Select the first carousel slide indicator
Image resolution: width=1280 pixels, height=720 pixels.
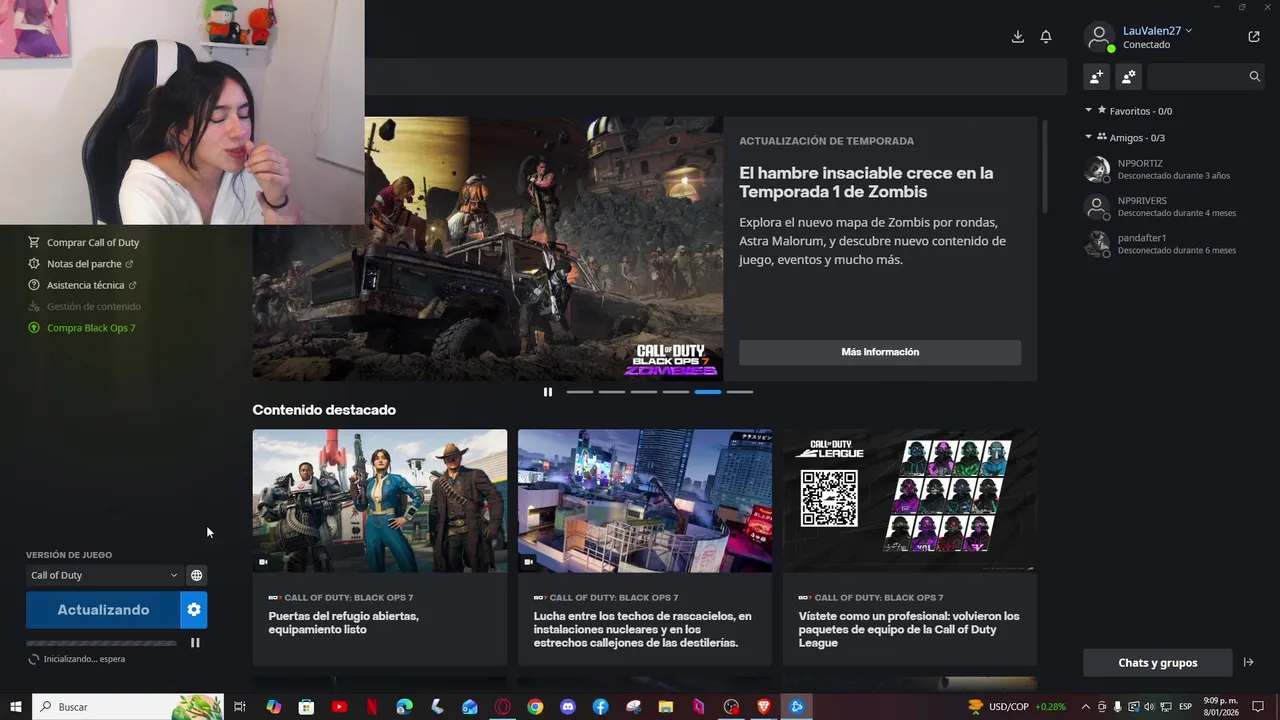pos(579,392)
